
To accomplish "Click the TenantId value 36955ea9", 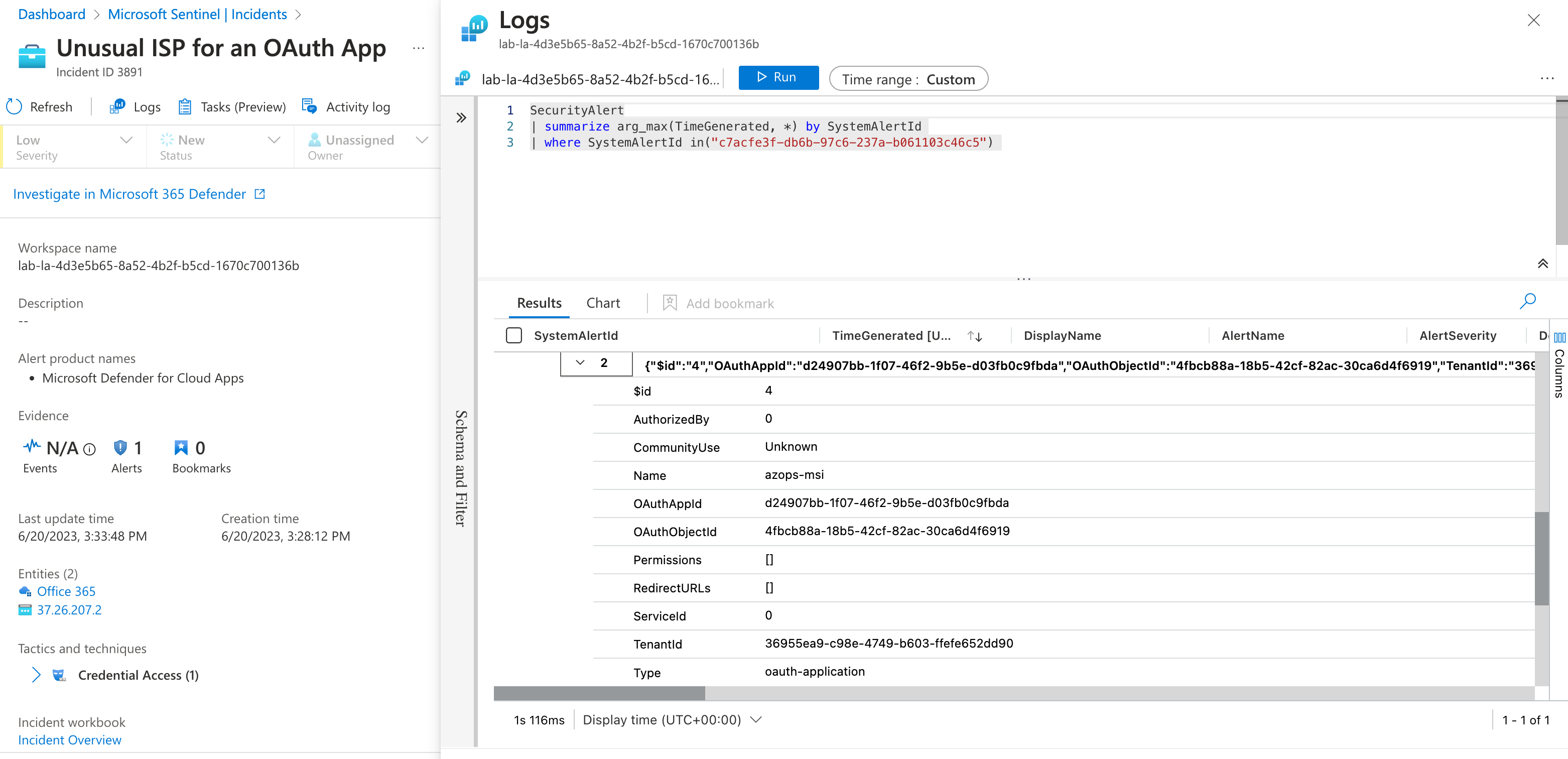I will click(x=889, y=644).
